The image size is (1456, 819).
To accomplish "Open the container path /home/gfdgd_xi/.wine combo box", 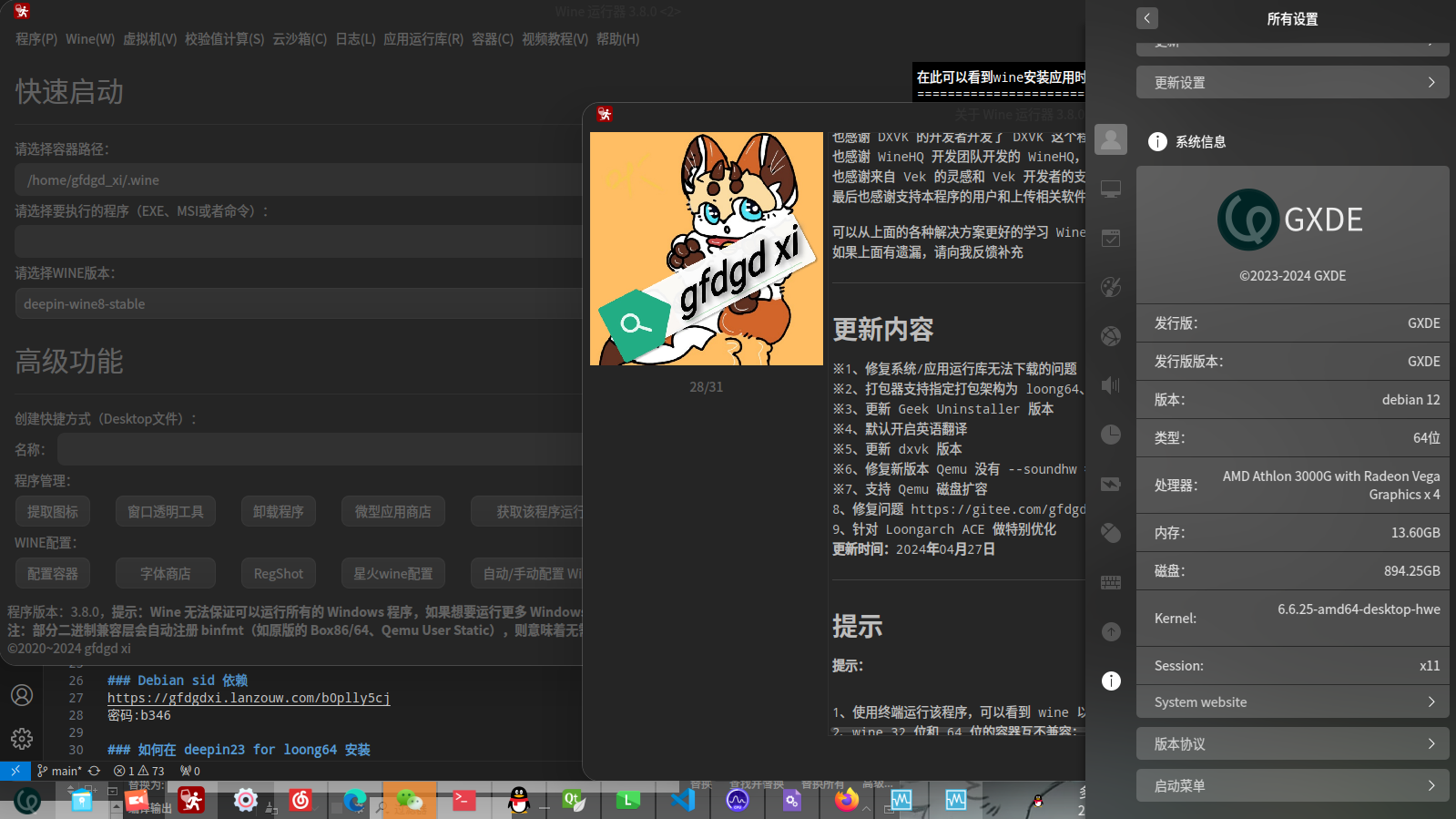I will point(300,179).
